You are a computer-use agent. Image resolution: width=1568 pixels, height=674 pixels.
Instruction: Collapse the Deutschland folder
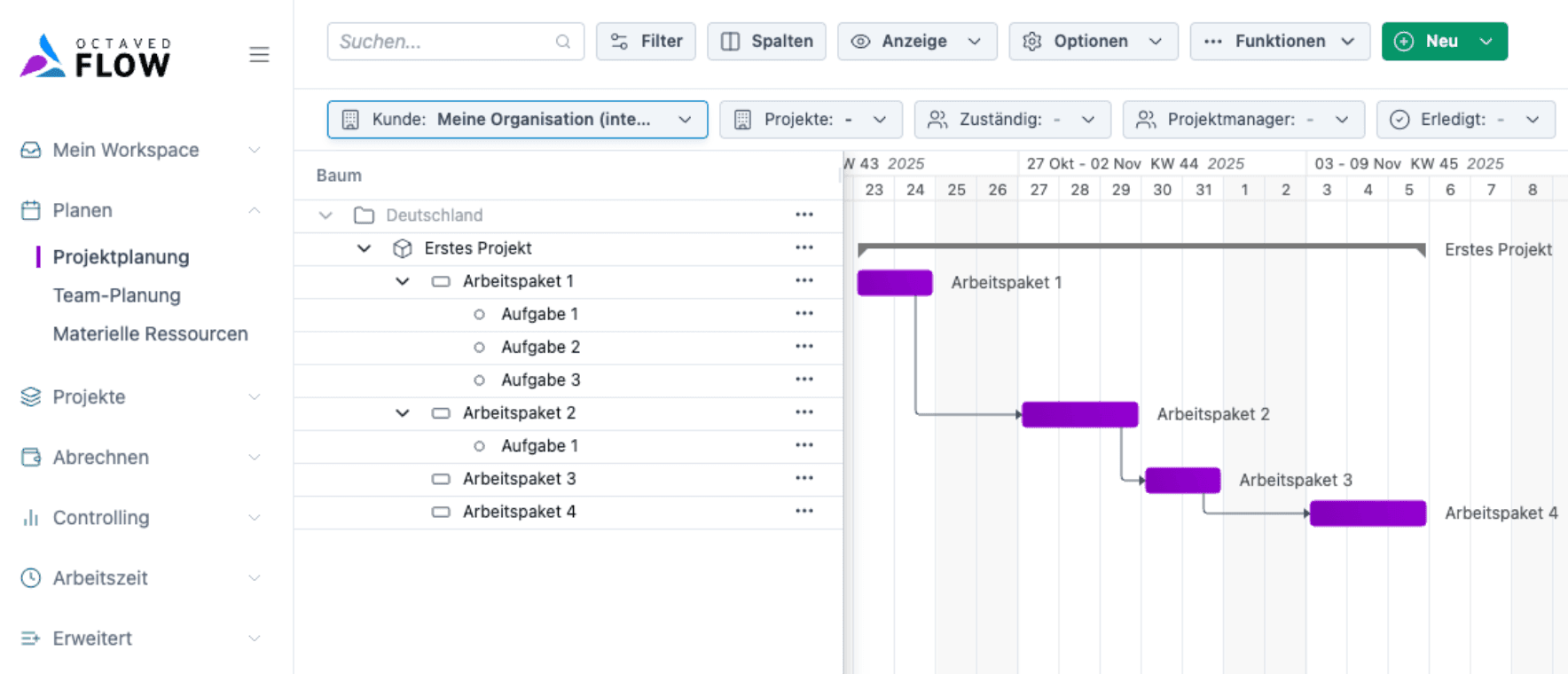pyautogui.click(x=325, y=216)
